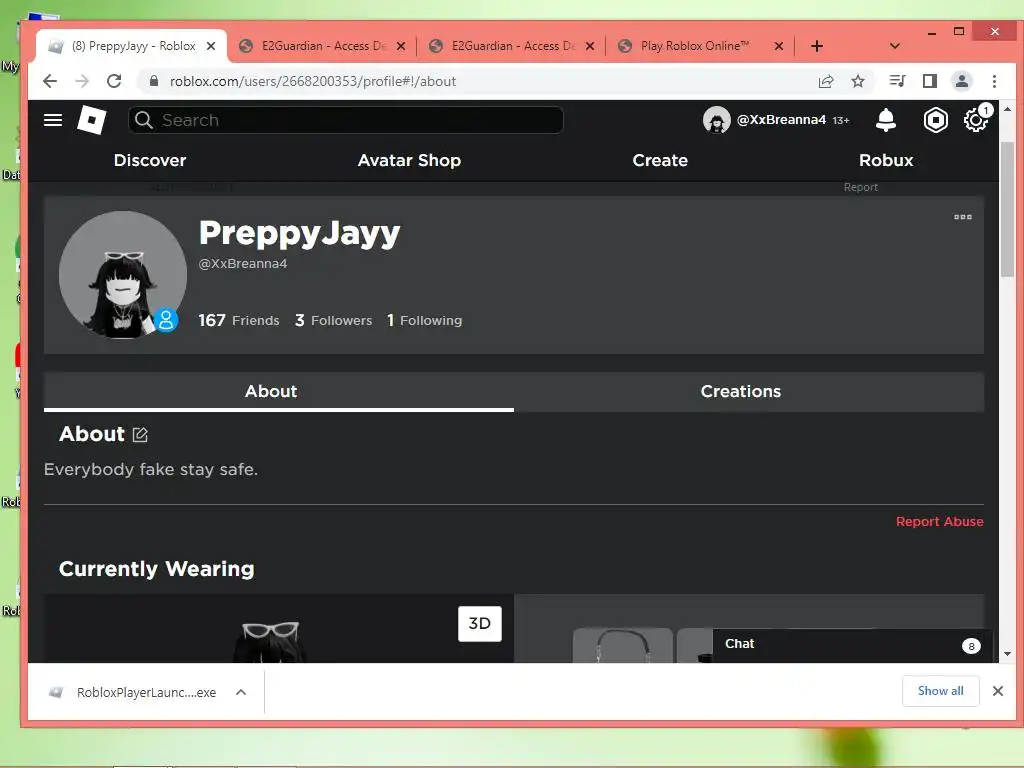Image resolution: width=1024 pixels, height=768 pixels.
Task: Expand the tab search chevron
Action: click(x=895, y=46)
